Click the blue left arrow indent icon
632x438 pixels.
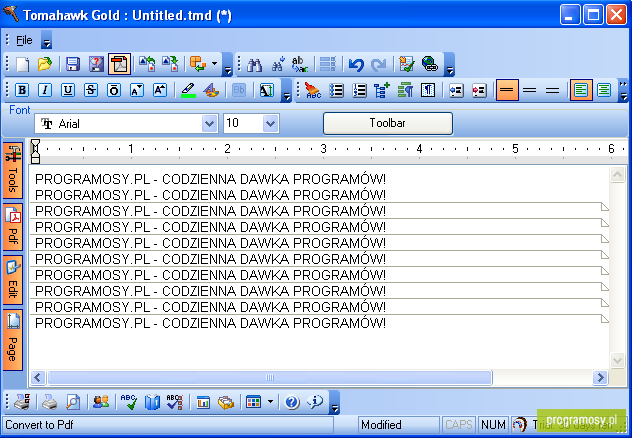(456, 90)
